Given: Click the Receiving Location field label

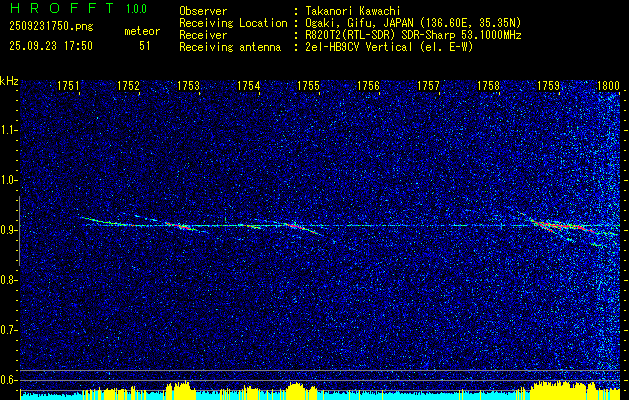Looking at the screenshot, I should coord(232,22).
